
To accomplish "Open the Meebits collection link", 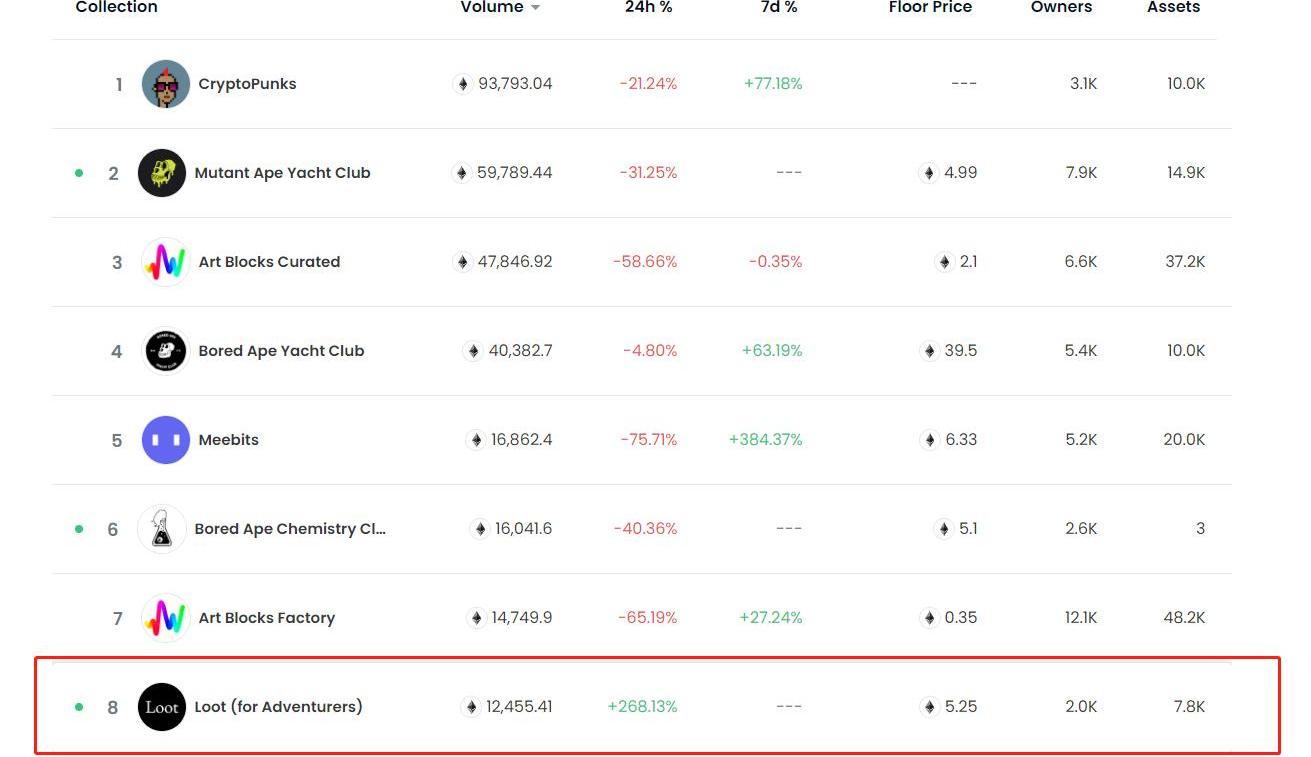I will pyautogui.click(x=228, y=440).
